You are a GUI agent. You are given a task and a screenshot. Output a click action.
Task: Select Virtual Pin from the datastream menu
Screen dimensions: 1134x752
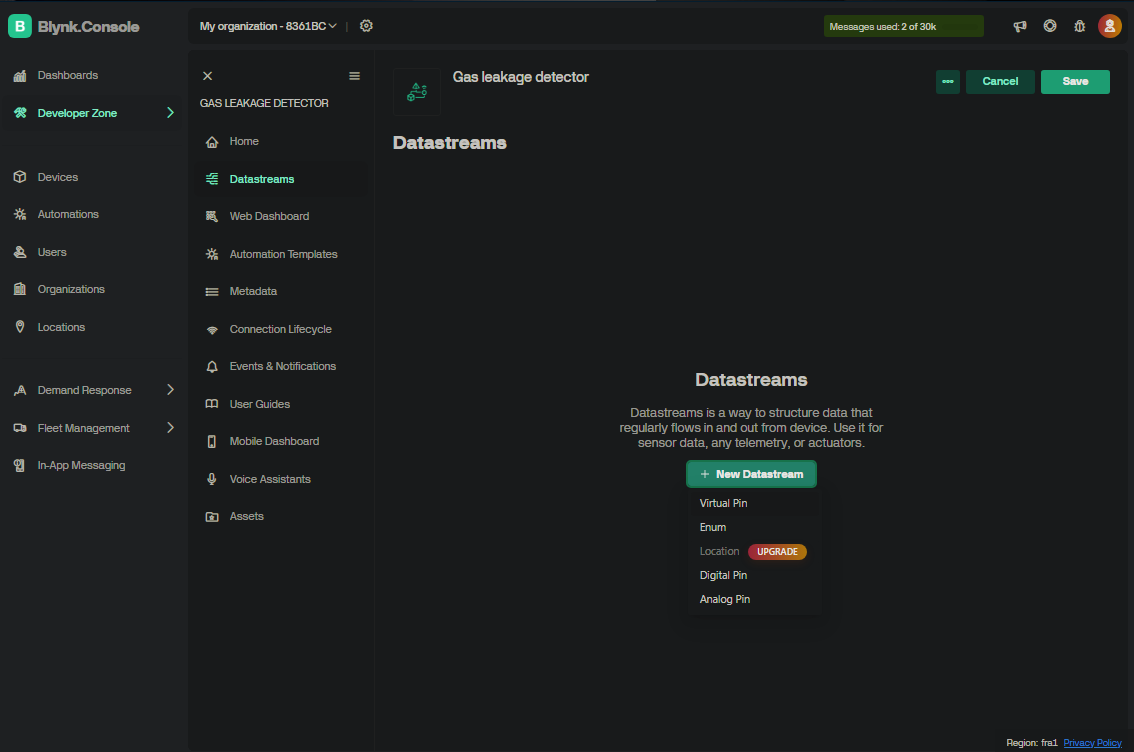723,504
